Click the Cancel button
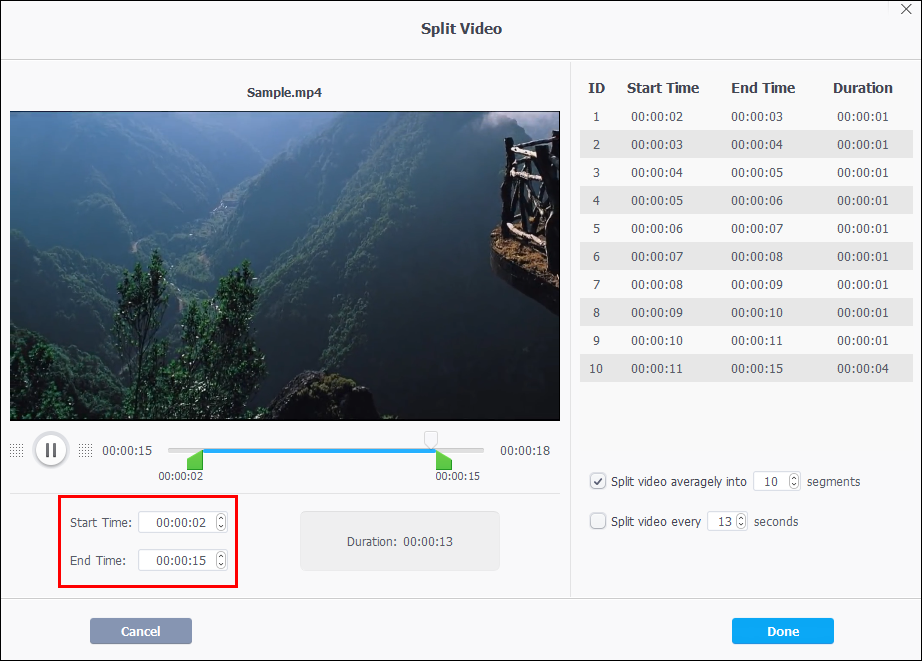The height and width of the screenshot is (661, 922). (x=141, y=631)
